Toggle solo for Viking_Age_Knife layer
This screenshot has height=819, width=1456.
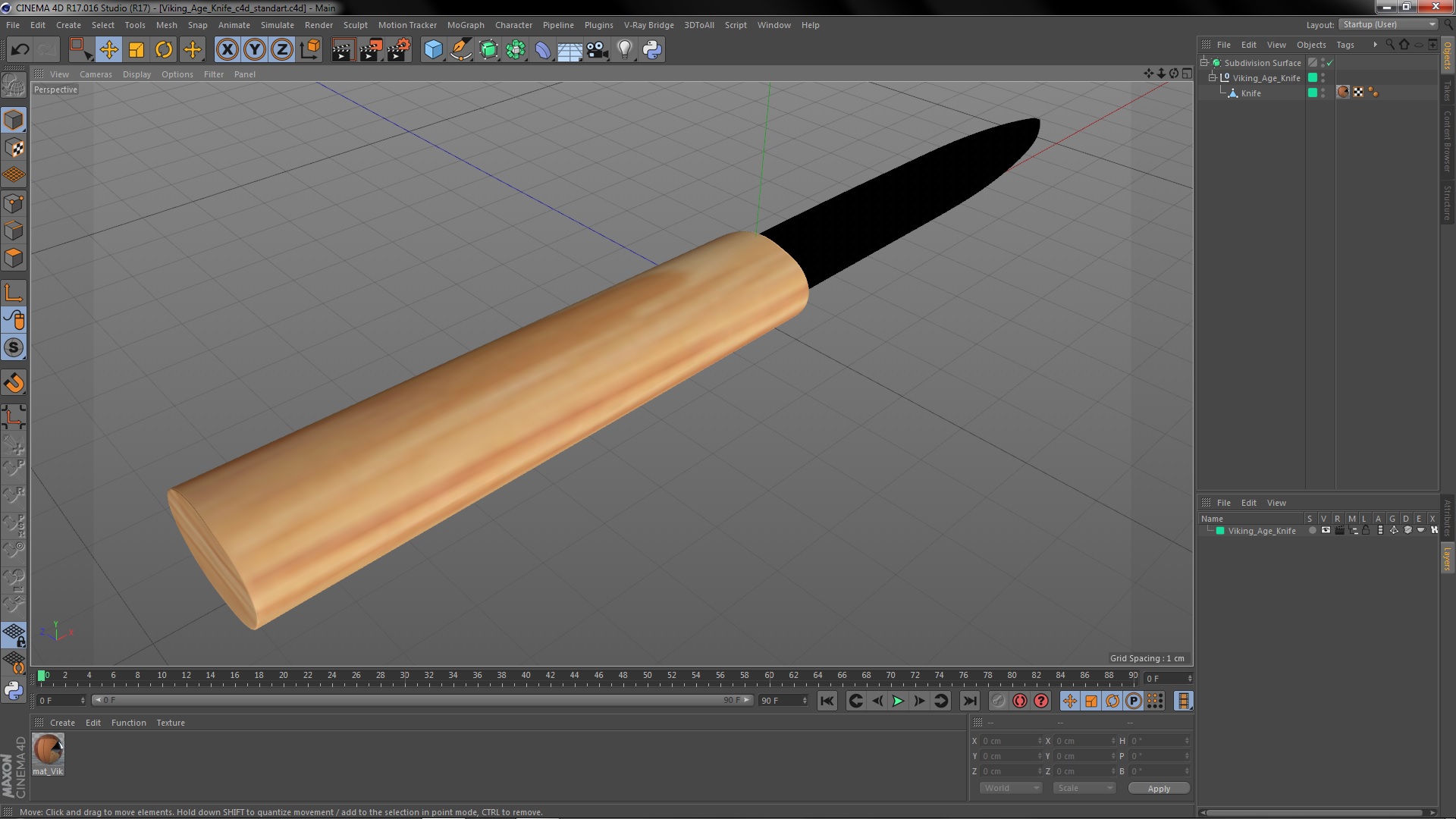[x=1313, y=531]
